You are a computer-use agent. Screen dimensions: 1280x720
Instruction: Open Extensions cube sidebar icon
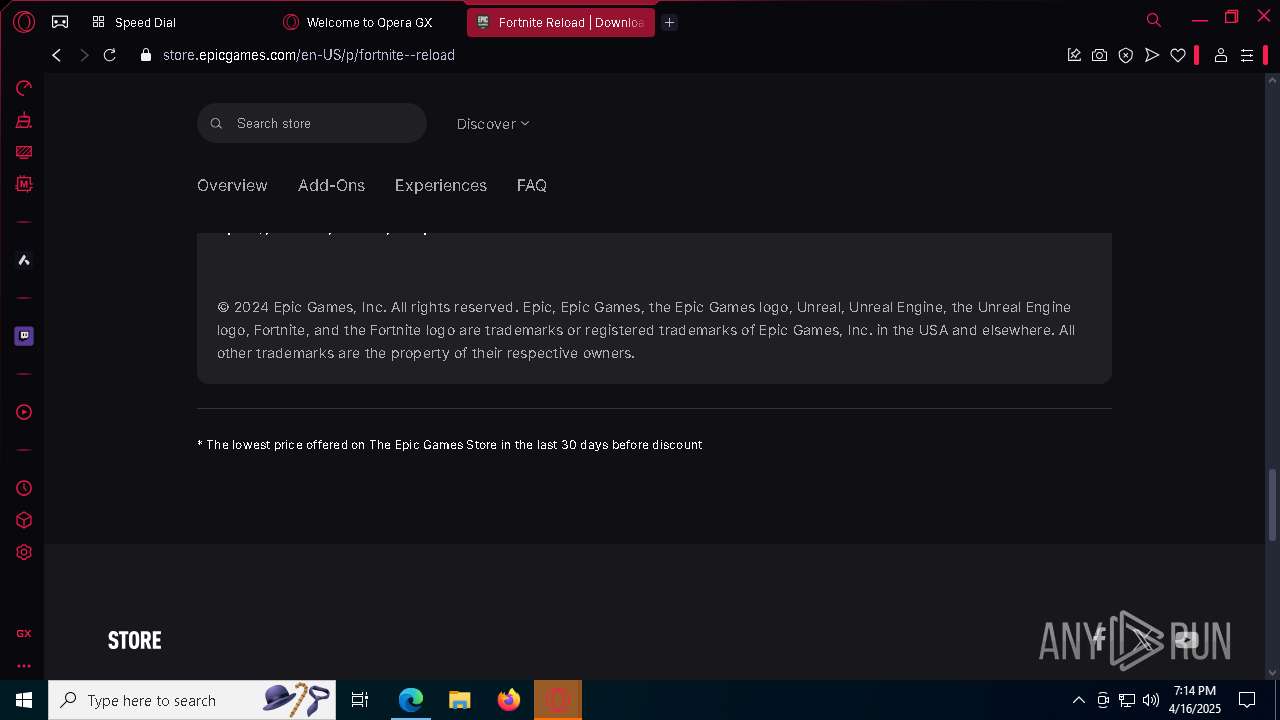pyautogui.click(x=24, y=520)
